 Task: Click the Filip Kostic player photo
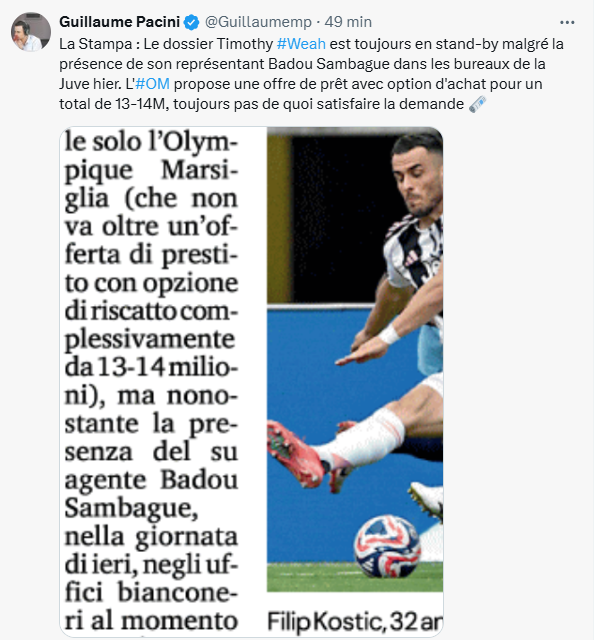(x=355, y=359)
